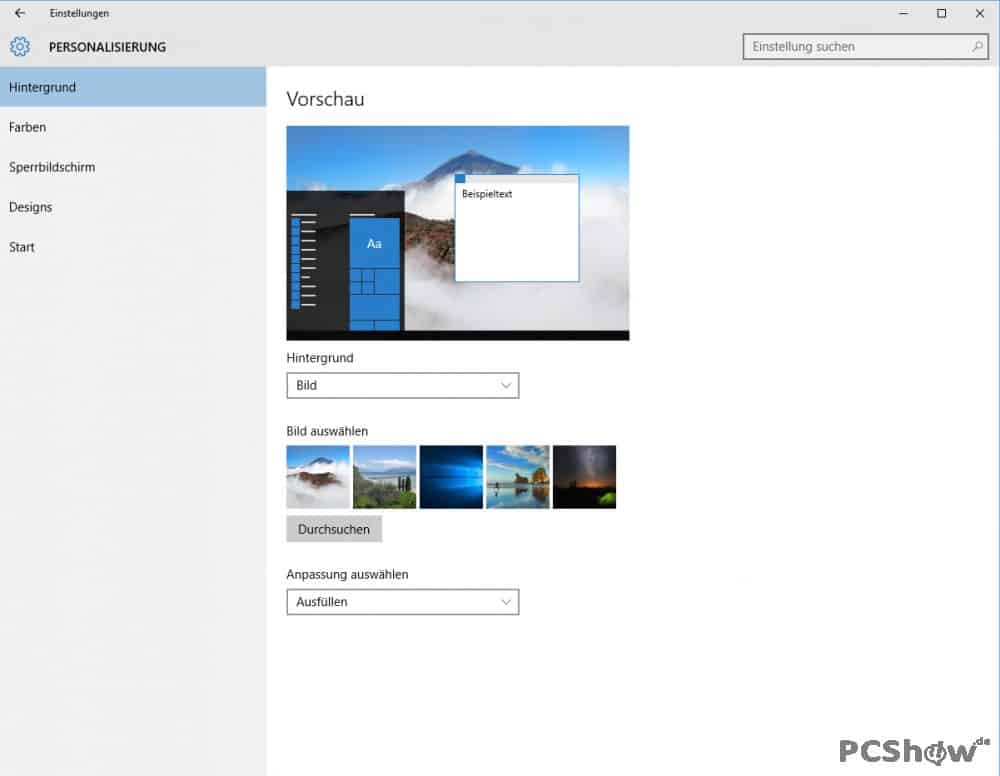The height and width of the screenshot is (776, 1000).
Task: Open the Designs section
Action: 133,207
